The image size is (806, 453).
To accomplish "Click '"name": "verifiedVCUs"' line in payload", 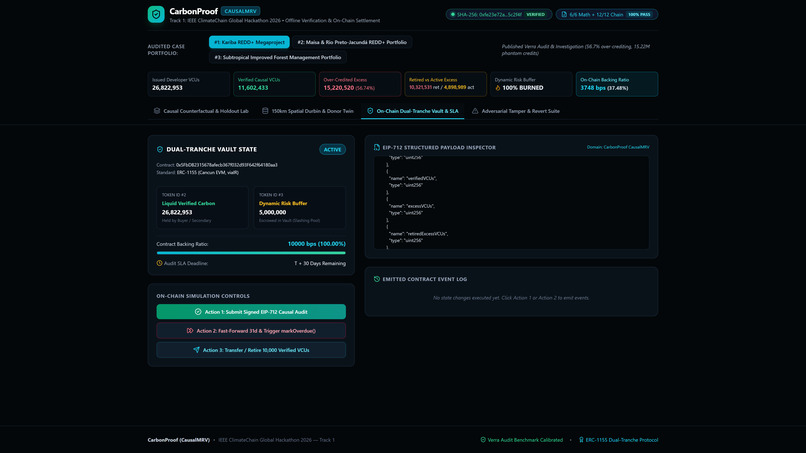I will pyautogui.click(x=413, y=178).
